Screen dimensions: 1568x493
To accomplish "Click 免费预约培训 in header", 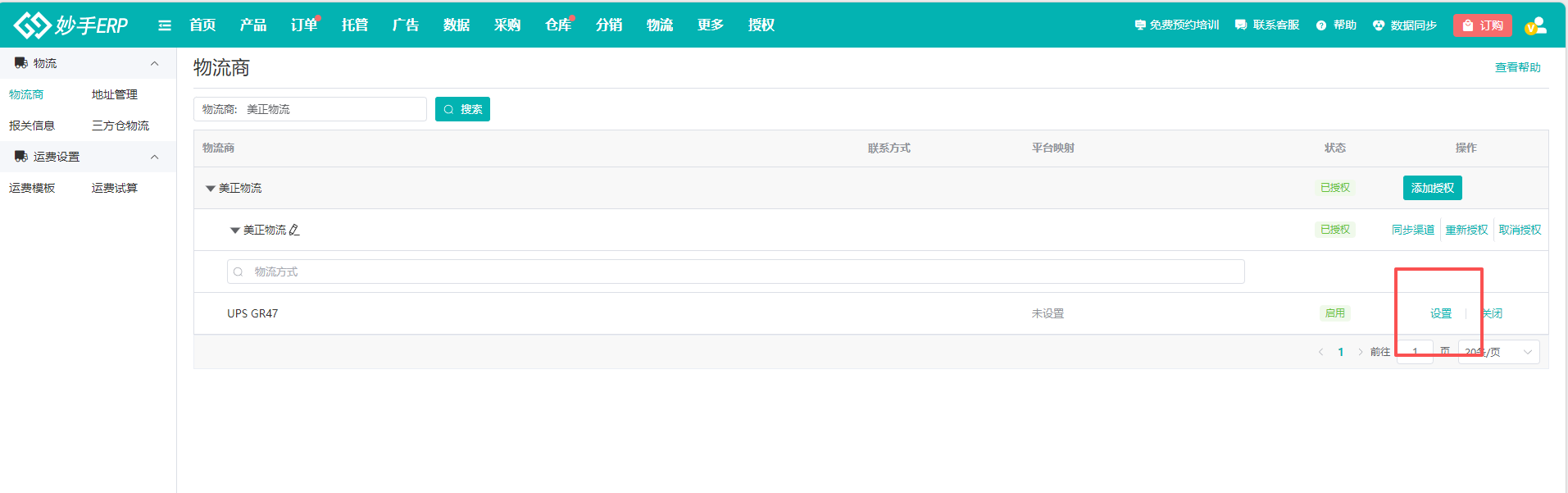I will tap(1177, 25).
